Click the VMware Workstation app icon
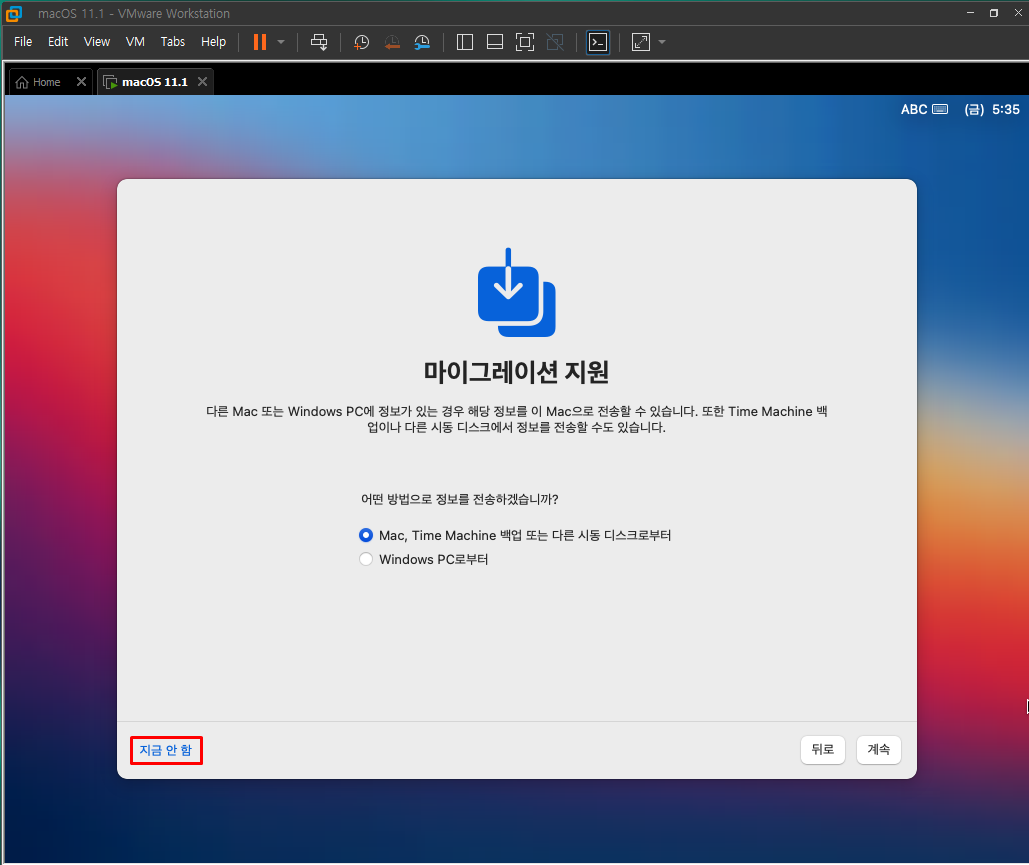1029x865 pixels. (14, 12)
